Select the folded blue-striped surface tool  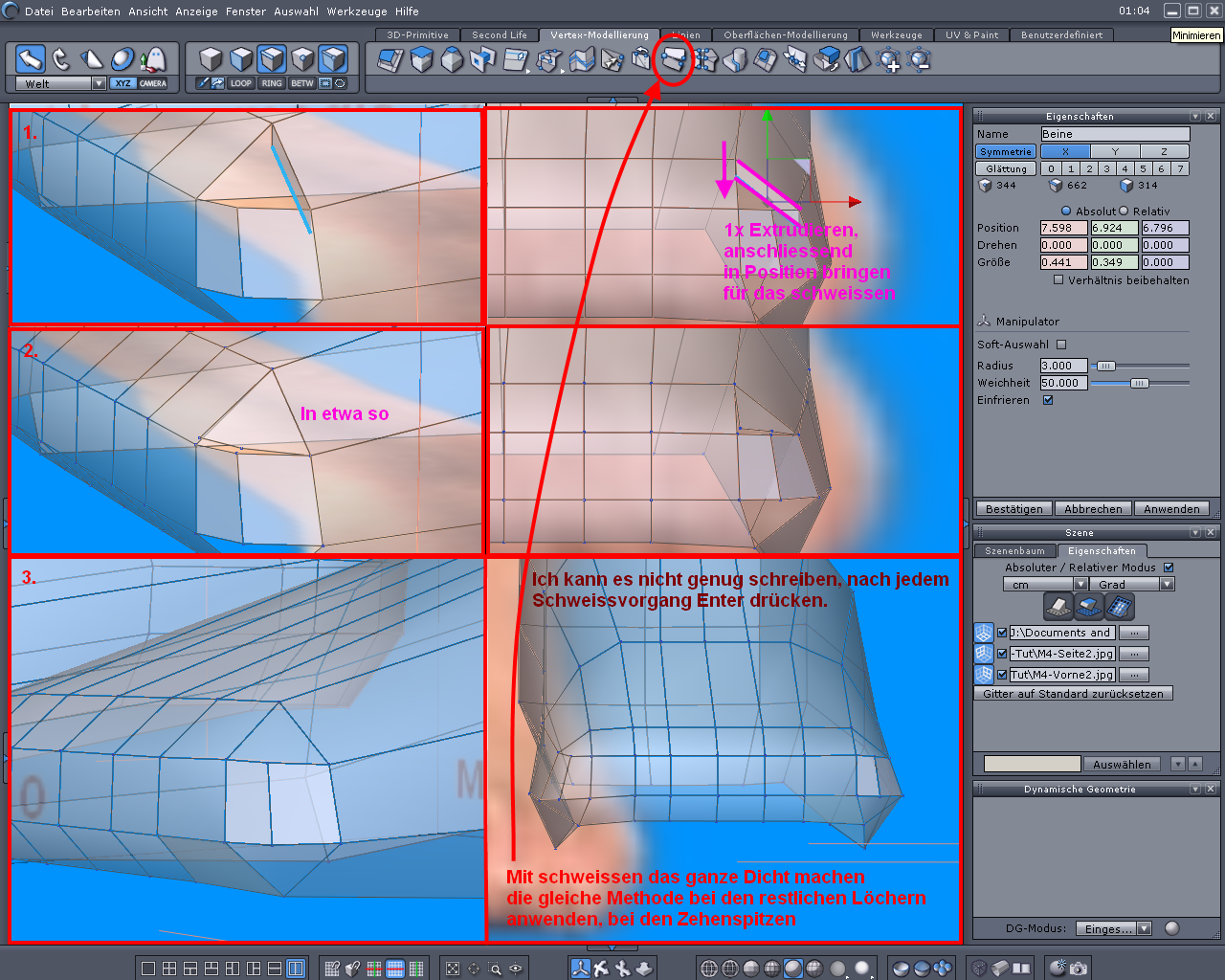[581, 60]
